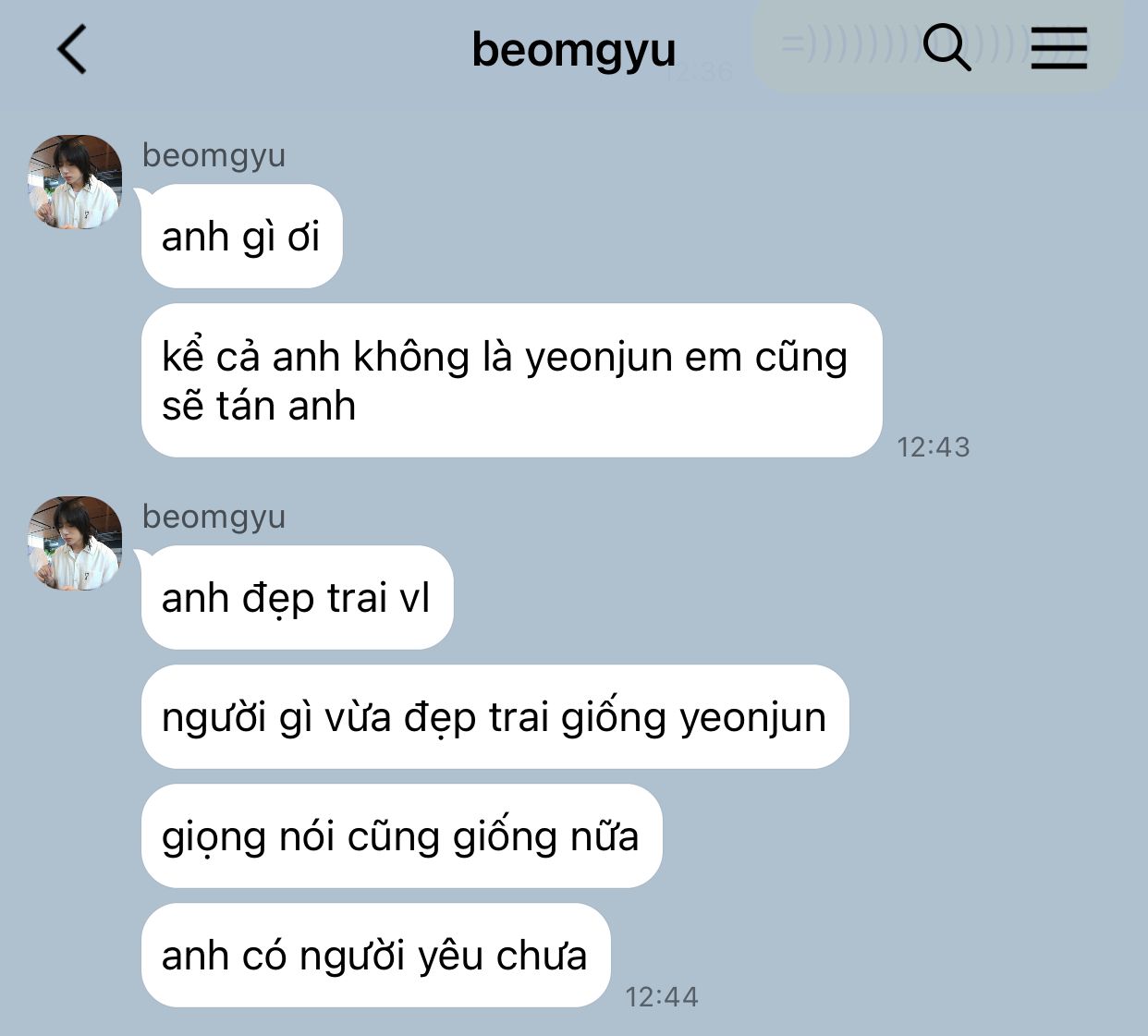Tap the top beomgyu profile picture
This screenshot has width=1148, height=1036.
coord(75,182)
